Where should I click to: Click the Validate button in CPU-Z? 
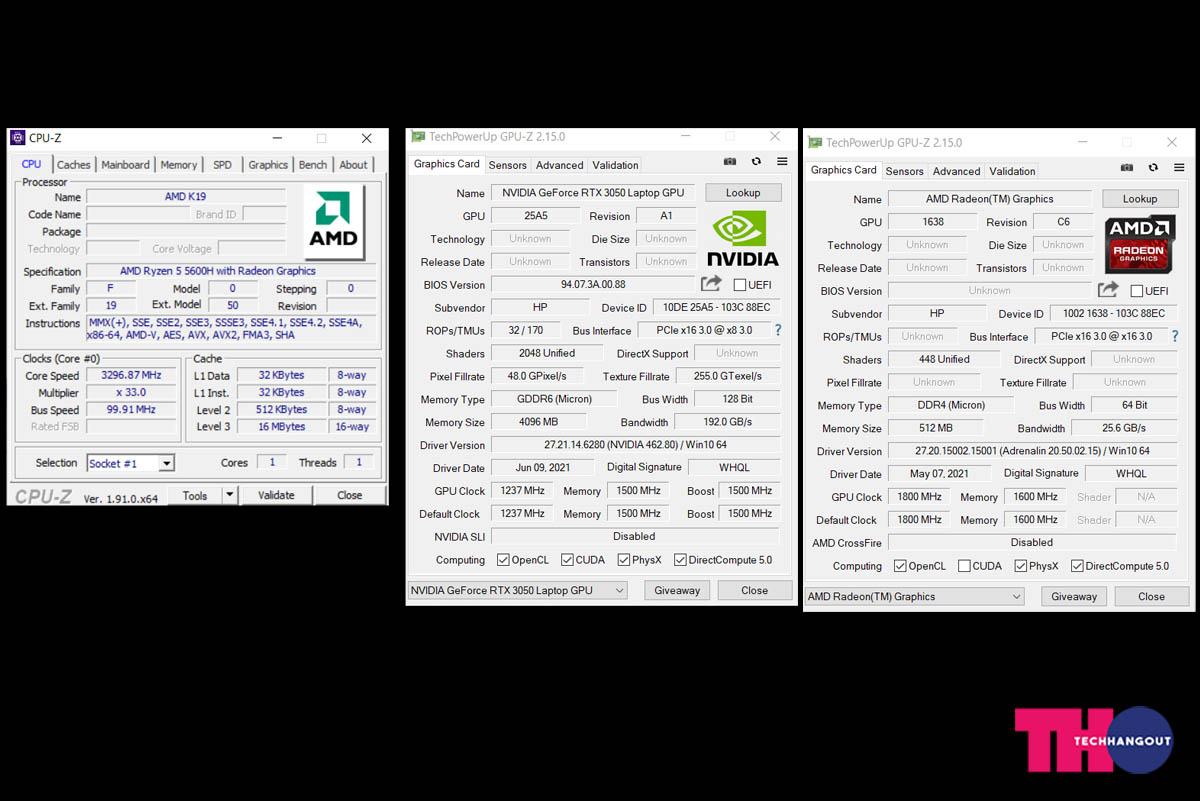276,495
